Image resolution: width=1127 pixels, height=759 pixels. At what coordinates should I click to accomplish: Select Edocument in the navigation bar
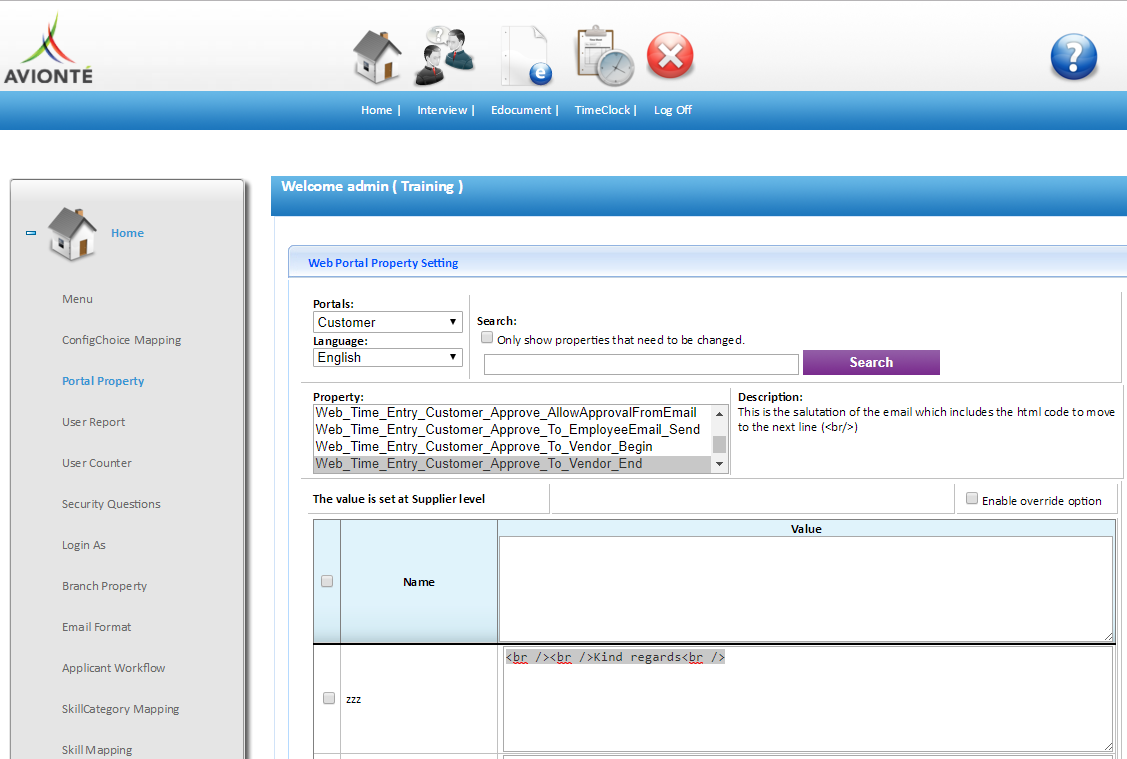click(521, 110)
